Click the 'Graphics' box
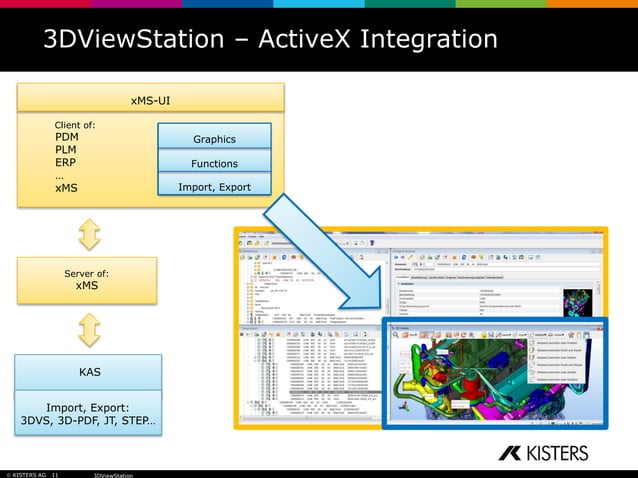 point(214,136)
